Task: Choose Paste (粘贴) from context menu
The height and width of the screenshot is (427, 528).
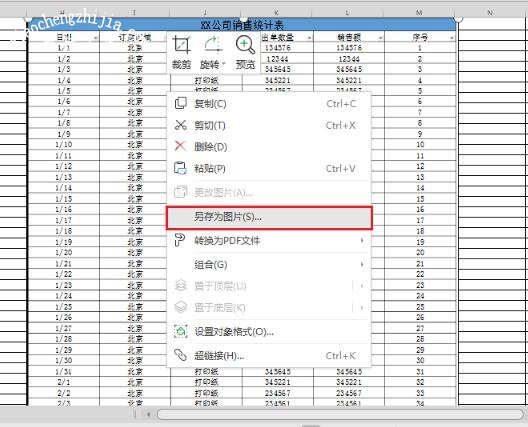Action: click(269, 168)
